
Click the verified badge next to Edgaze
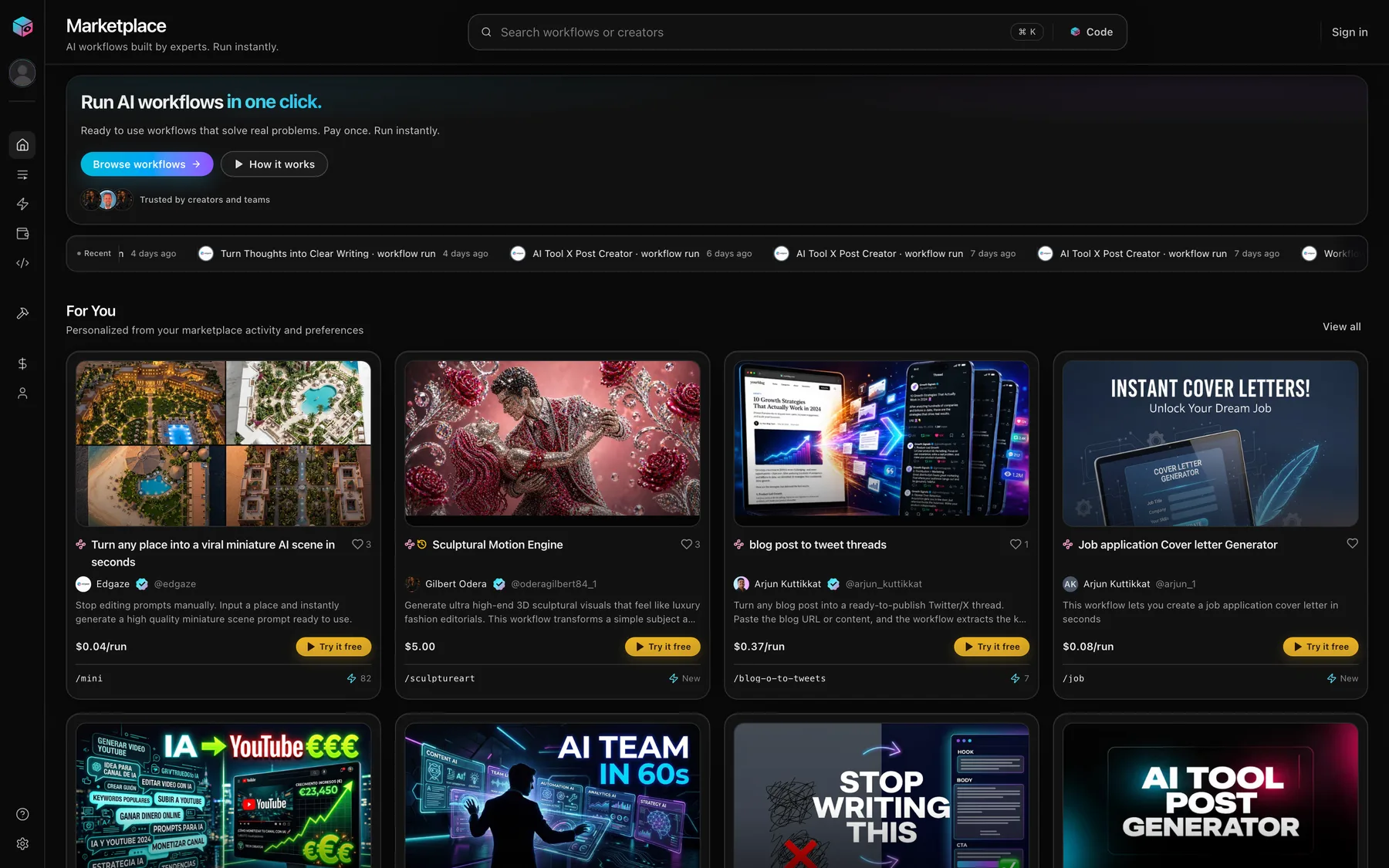pyautogui.click(x=142, y=584)
